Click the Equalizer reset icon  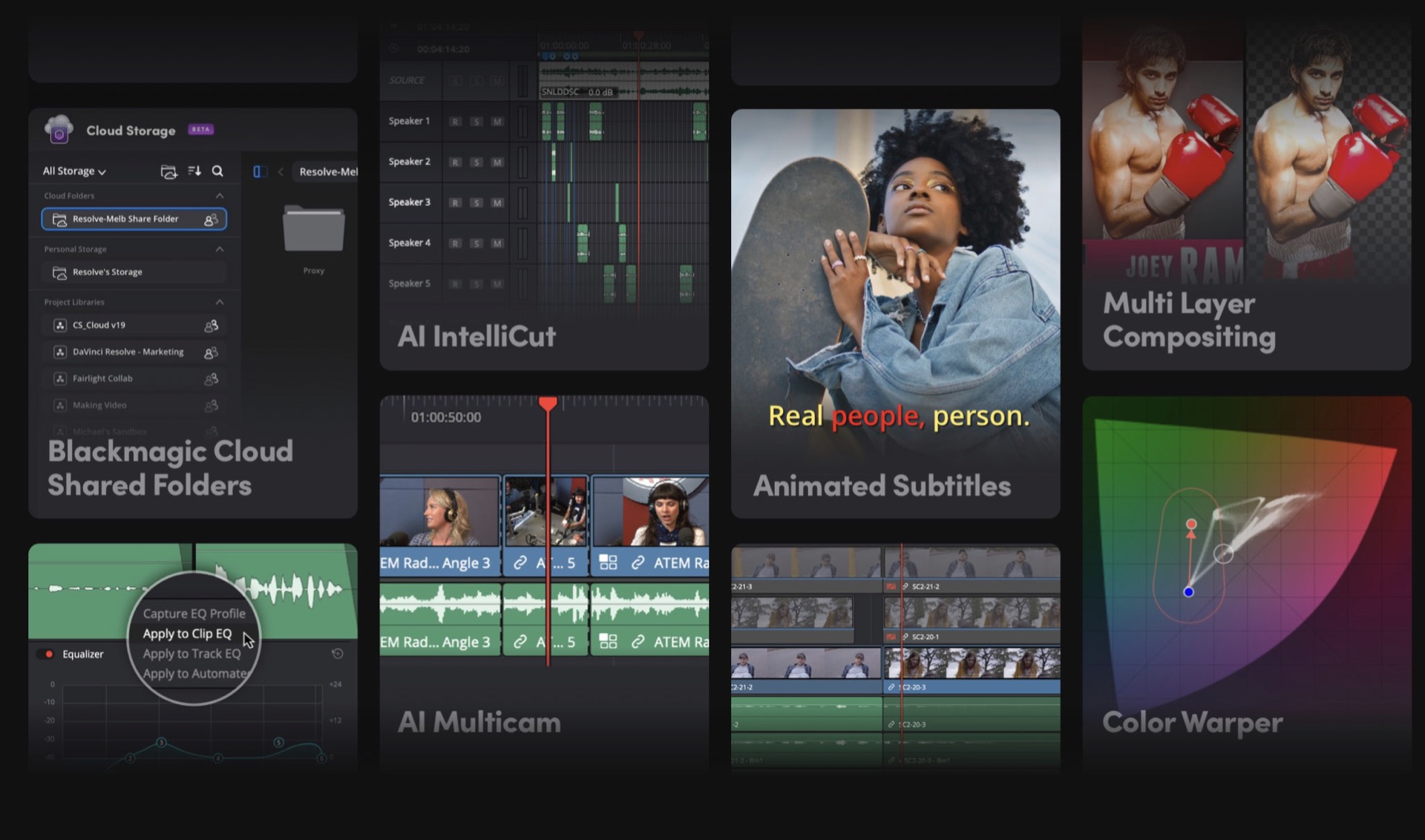337,654
